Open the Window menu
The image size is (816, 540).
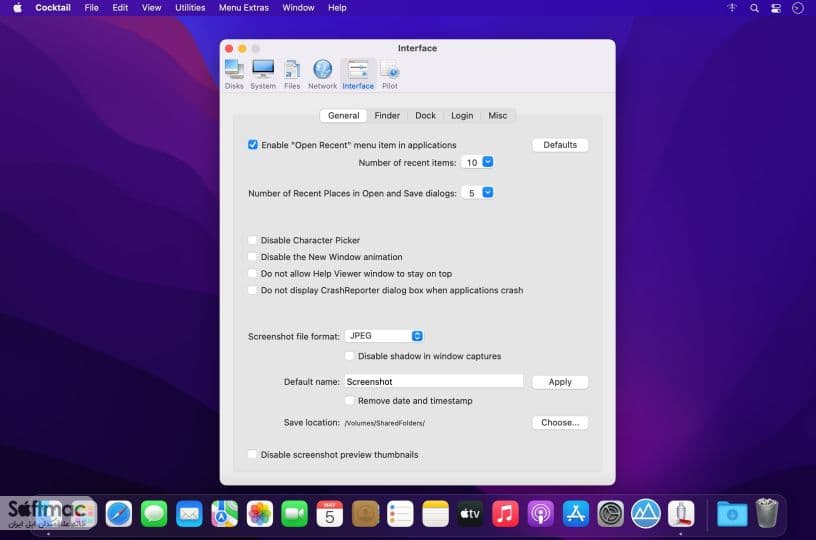pos(298,8)
